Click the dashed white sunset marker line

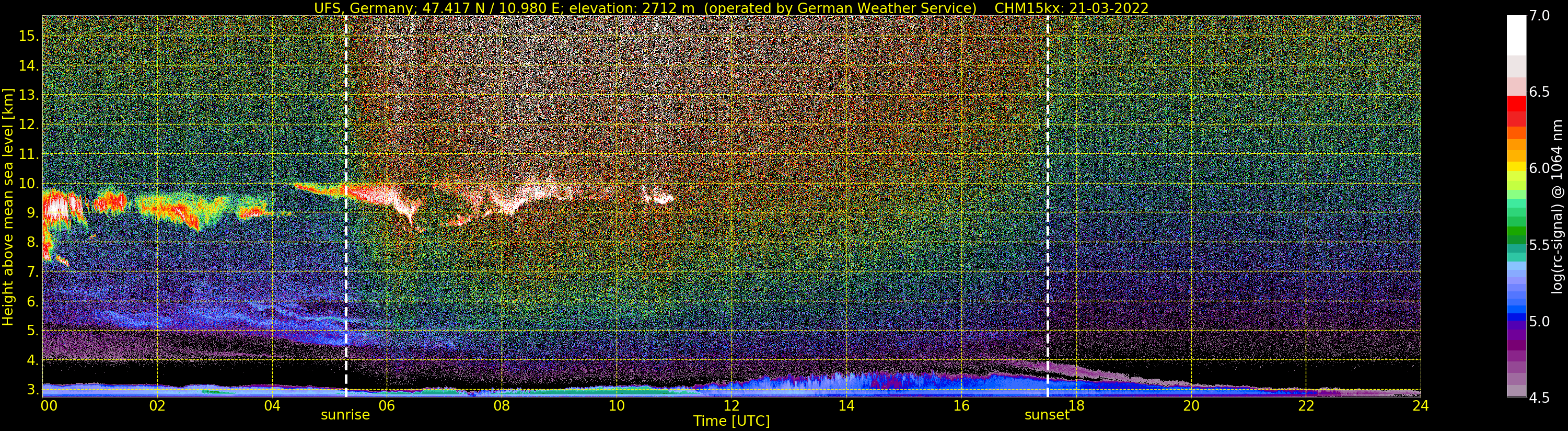(x=1048, y=206)
